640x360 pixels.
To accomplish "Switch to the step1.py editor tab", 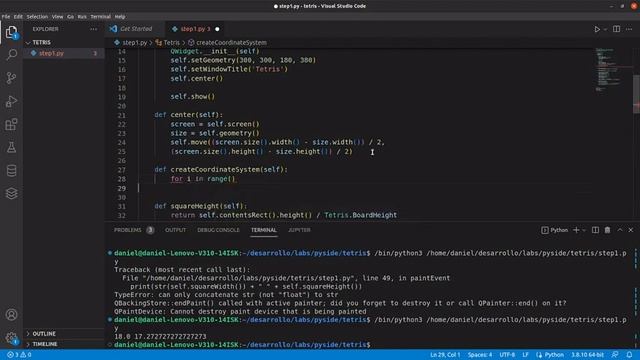I will [195, 29].
